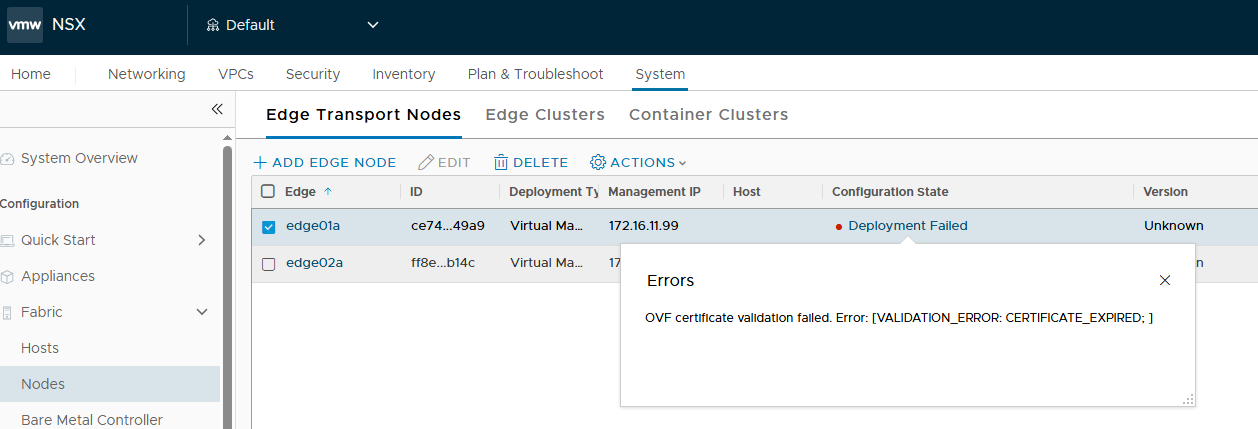This screenshot has height=429, width=1258.
Task: Open Plan & Troubleshoot menu
Action: [536, 74]
